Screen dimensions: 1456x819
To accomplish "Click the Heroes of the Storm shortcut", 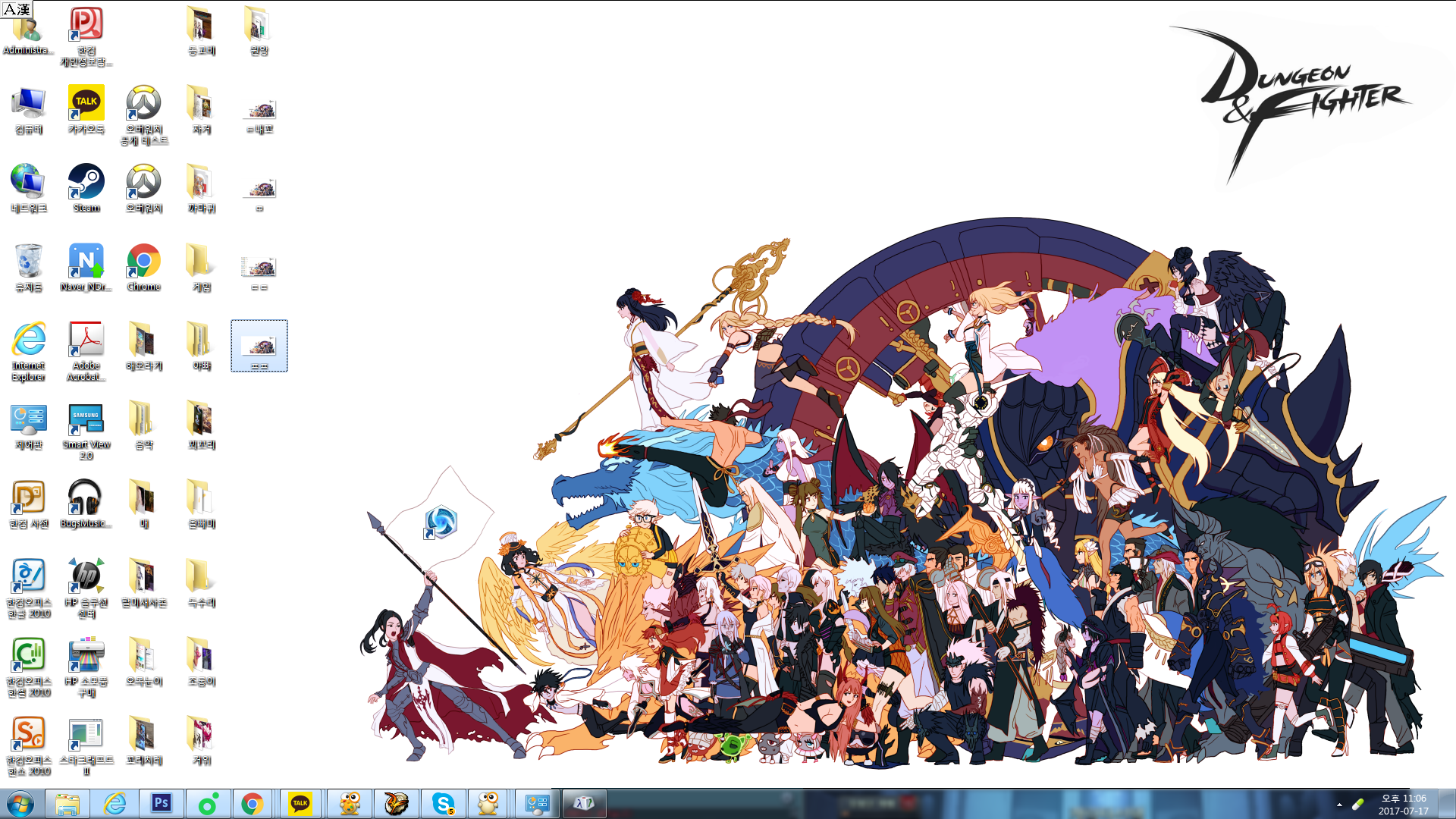I will 441,522.
